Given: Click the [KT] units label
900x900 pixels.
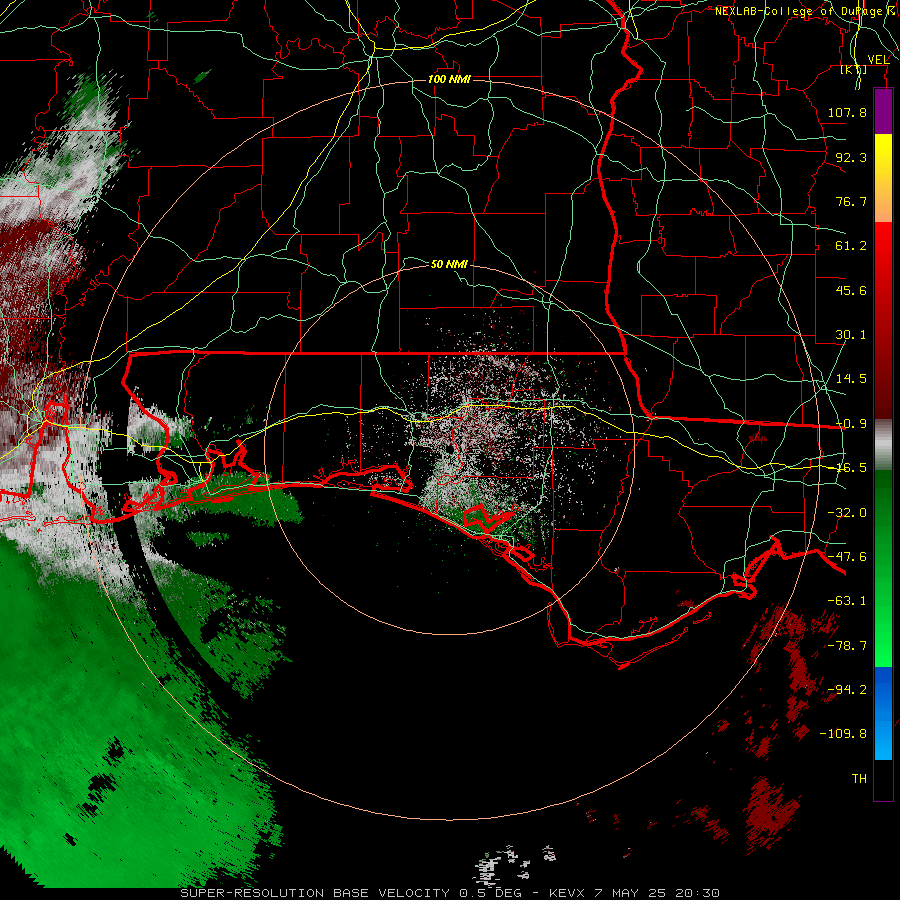Looking at the screenshot, I should click(854, 69).
